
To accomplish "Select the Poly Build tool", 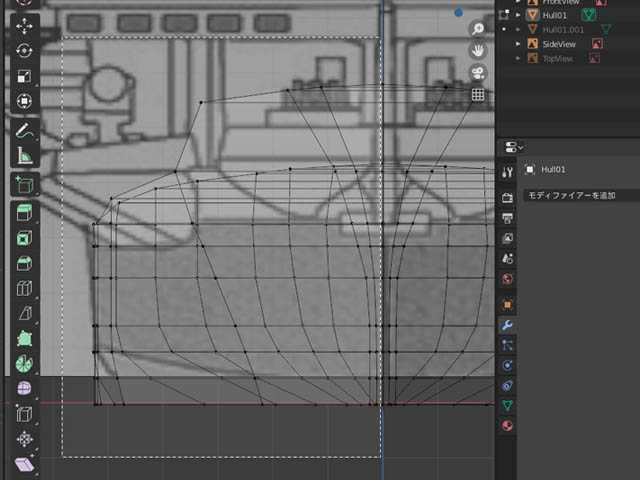I will pyautogui.click(x=24, y=339).
